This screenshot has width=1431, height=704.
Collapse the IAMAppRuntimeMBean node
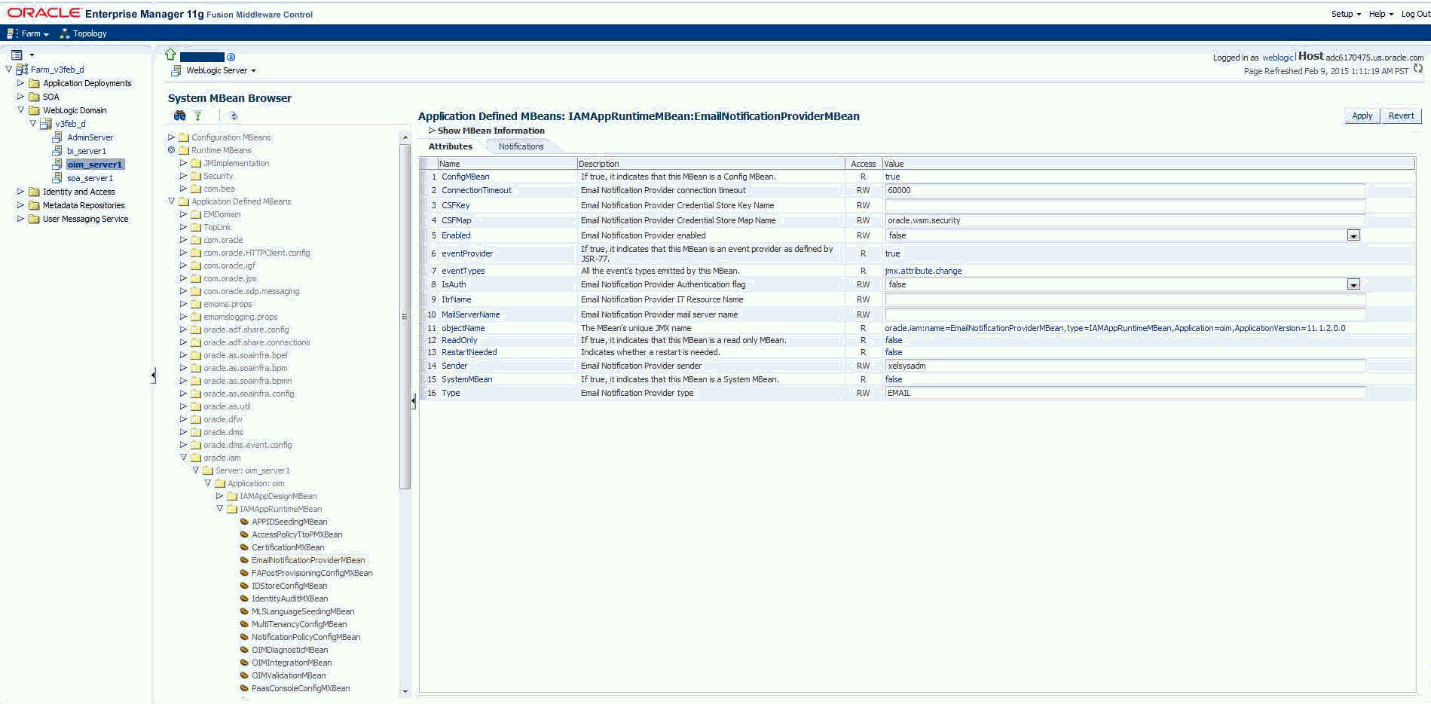pos(219,509)
